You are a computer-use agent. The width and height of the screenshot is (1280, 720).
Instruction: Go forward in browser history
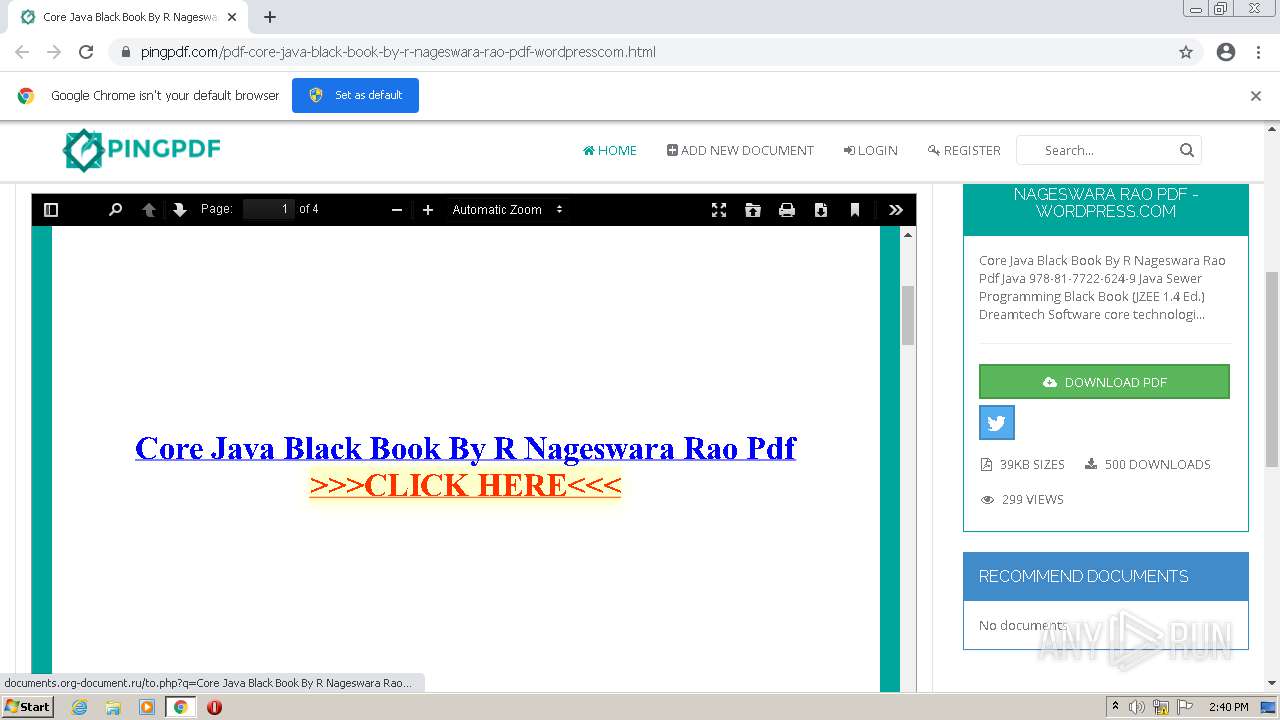pyautogui.click(x=54, y=52)
